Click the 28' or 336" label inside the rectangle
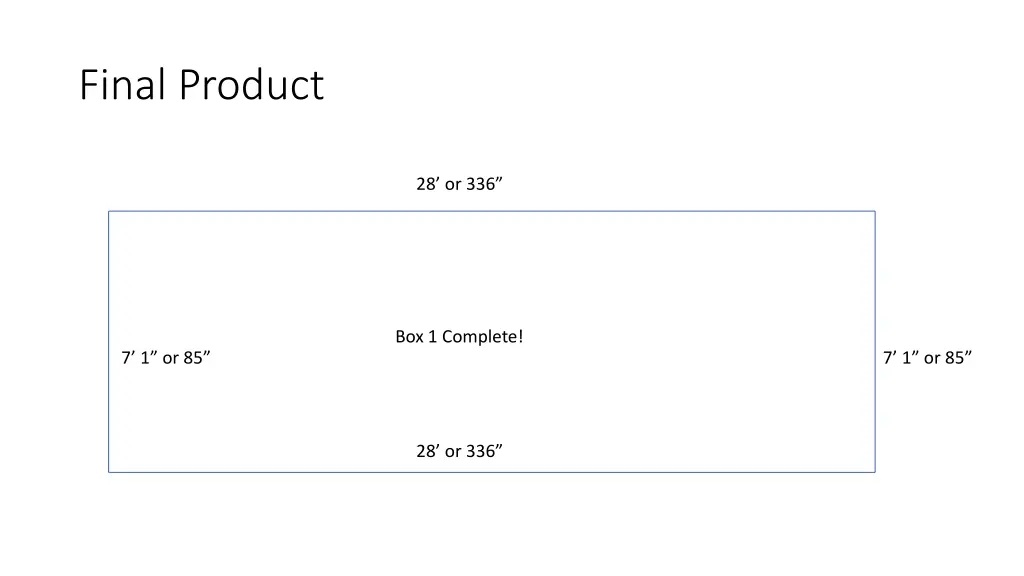The height and width of the screenshot is (576, 1024). (459, 451)
